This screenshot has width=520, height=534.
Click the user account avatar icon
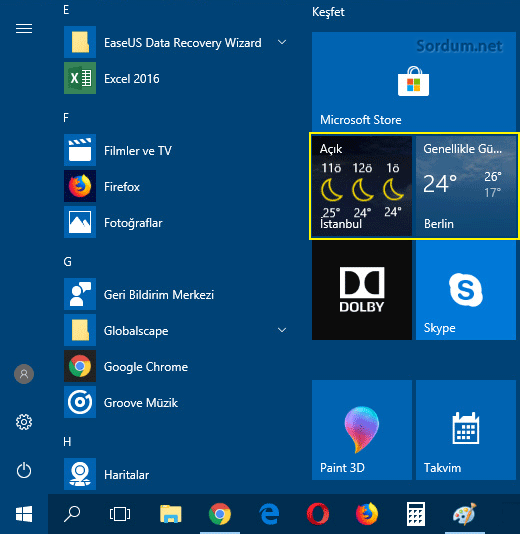24,374
